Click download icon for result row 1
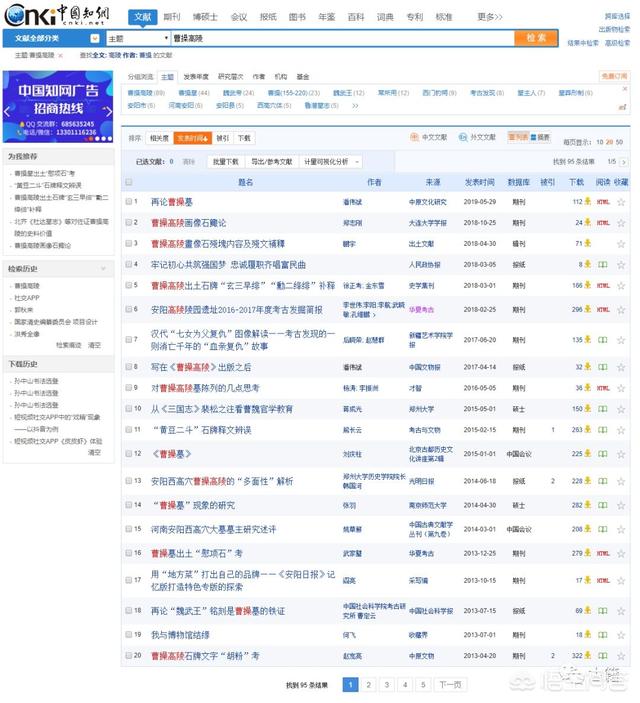640x703 pixels. 588,201
